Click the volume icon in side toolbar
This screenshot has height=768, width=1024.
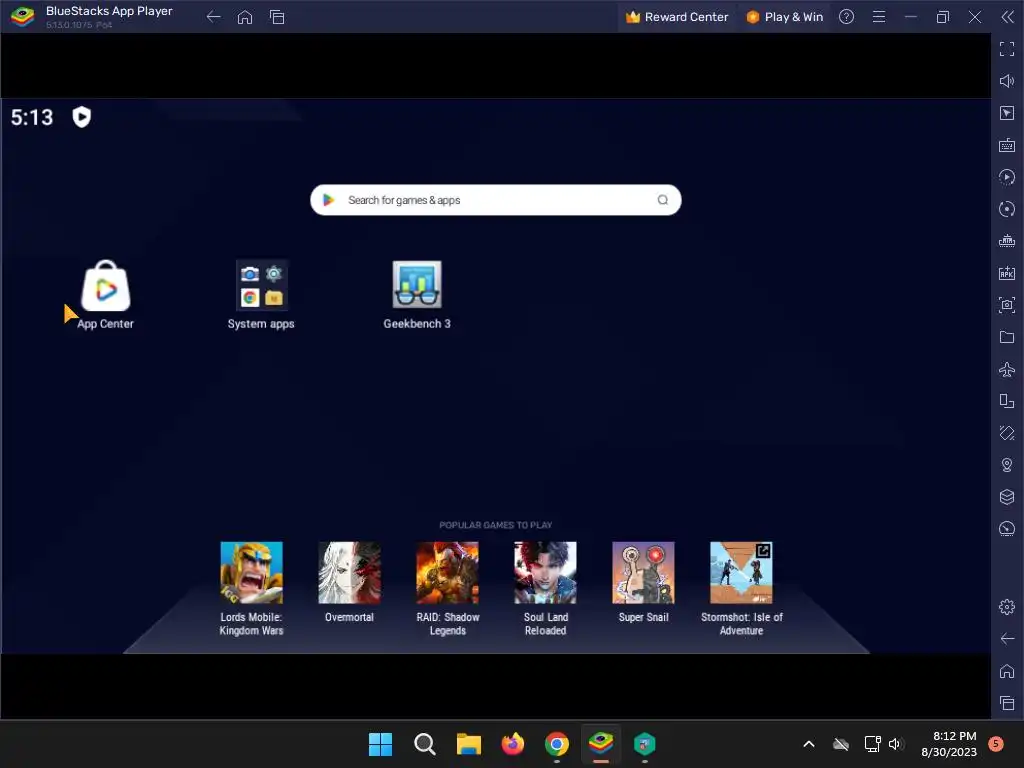(1007, 81)
